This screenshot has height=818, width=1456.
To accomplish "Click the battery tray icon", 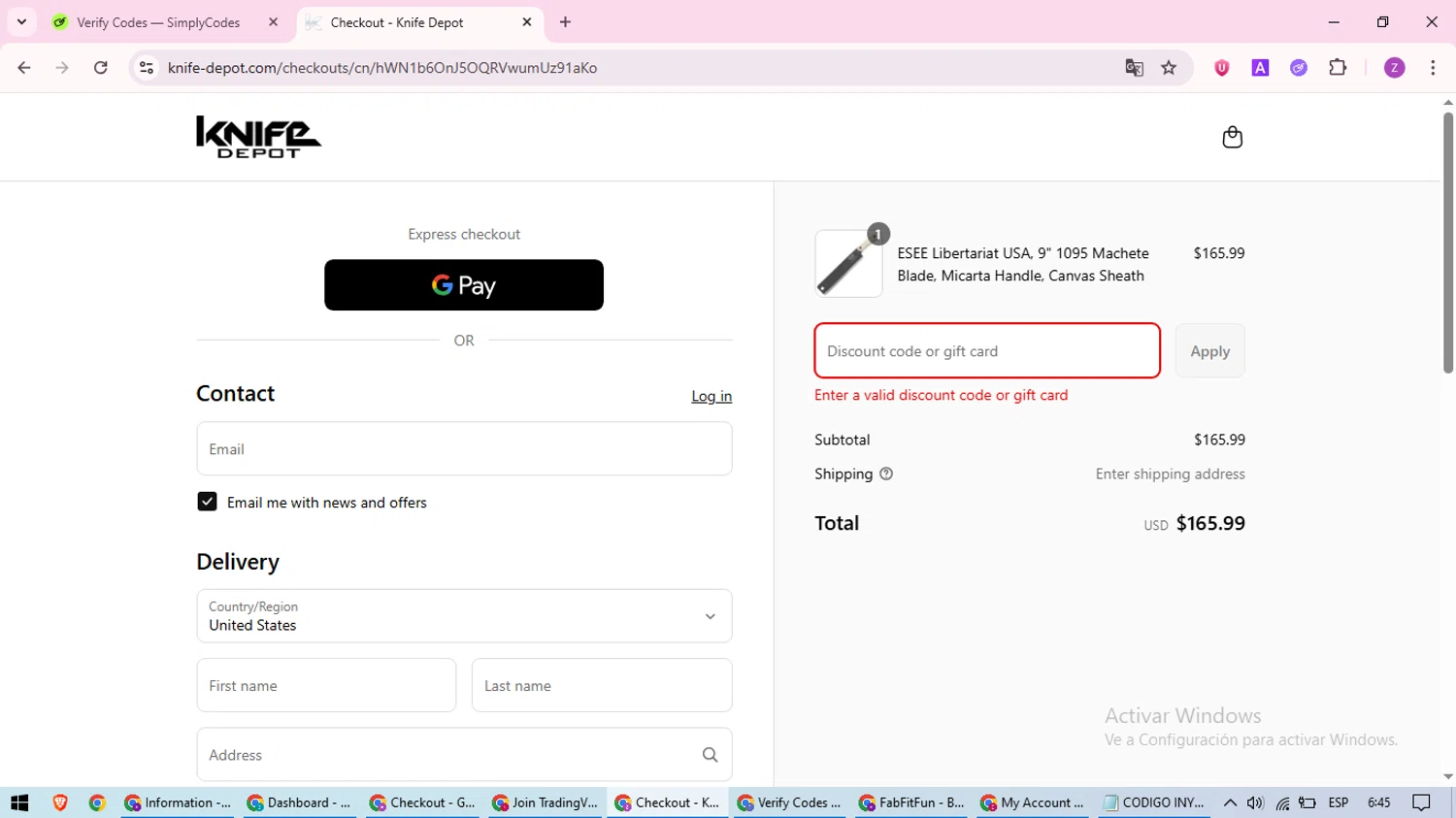I will click(x=1307, y=802).
